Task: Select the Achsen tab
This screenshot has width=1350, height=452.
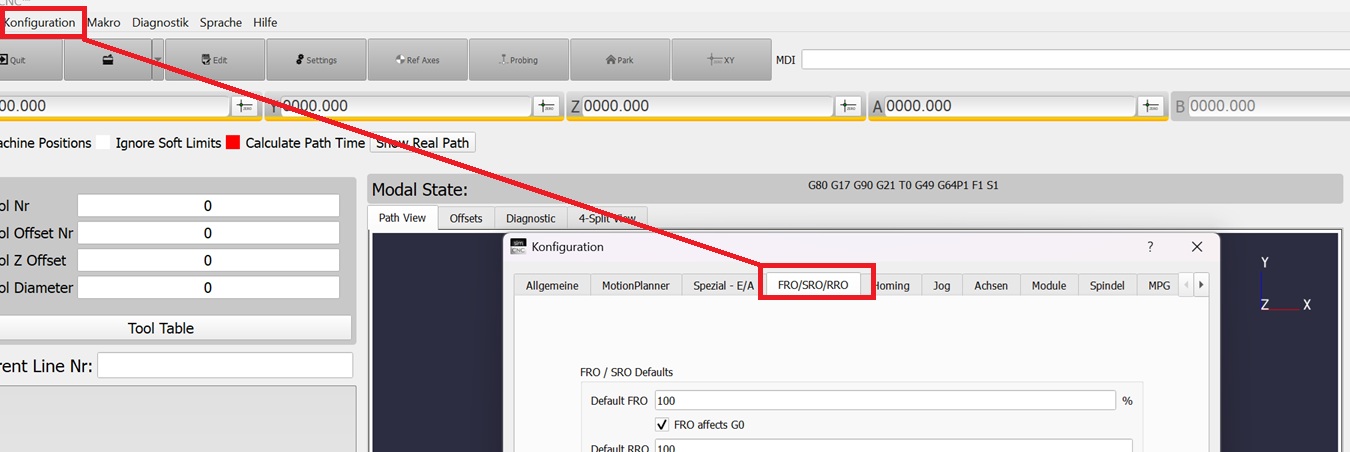Action: pos(991,285)
